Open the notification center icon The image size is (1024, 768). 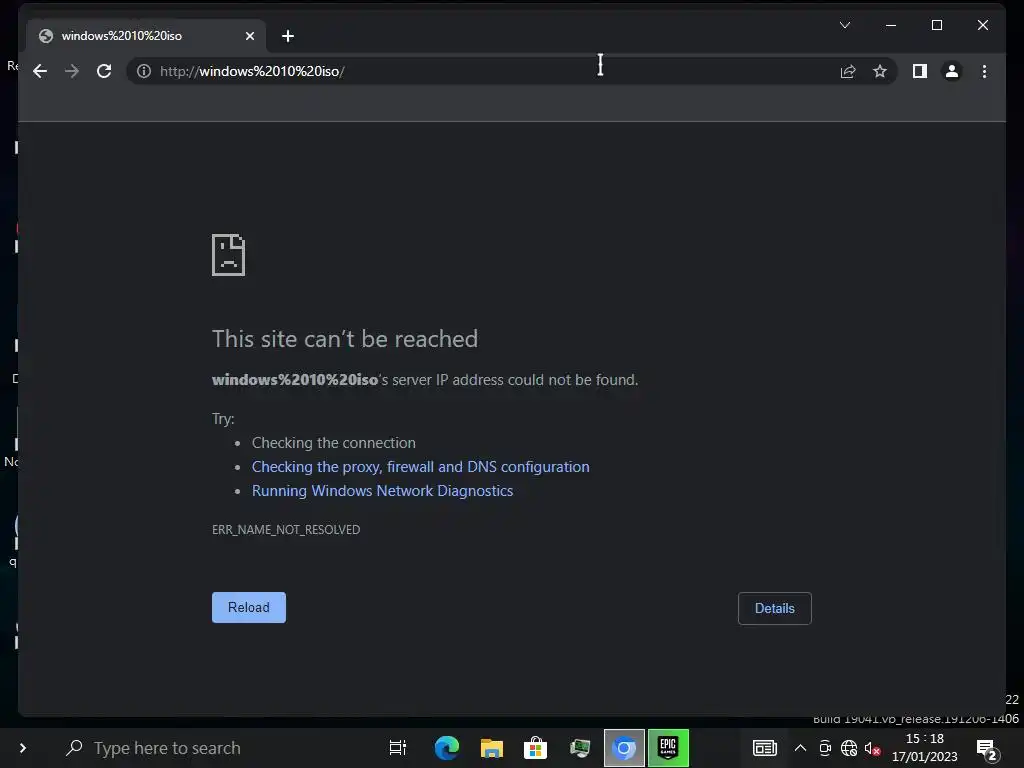(x=987, y=749)
